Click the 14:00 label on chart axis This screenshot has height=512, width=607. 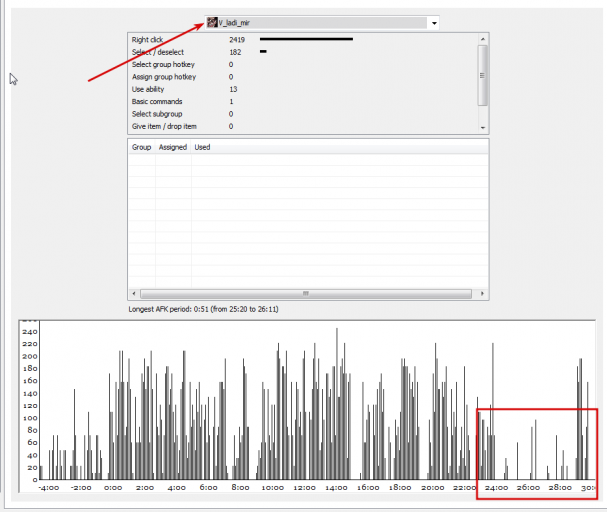[x=336, y=488]
